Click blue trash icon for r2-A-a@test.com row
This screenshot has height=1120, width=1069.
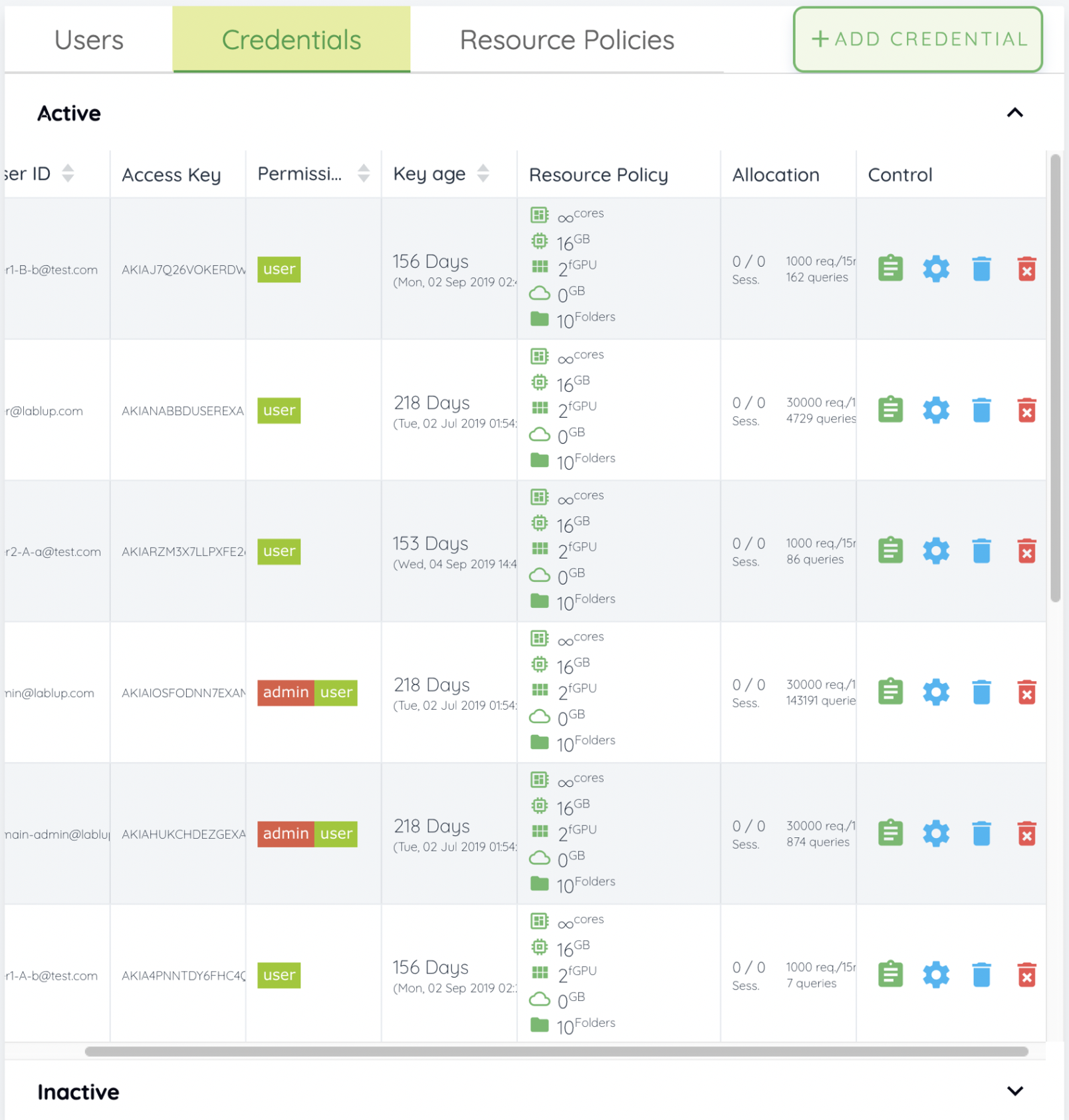(981, 551)
